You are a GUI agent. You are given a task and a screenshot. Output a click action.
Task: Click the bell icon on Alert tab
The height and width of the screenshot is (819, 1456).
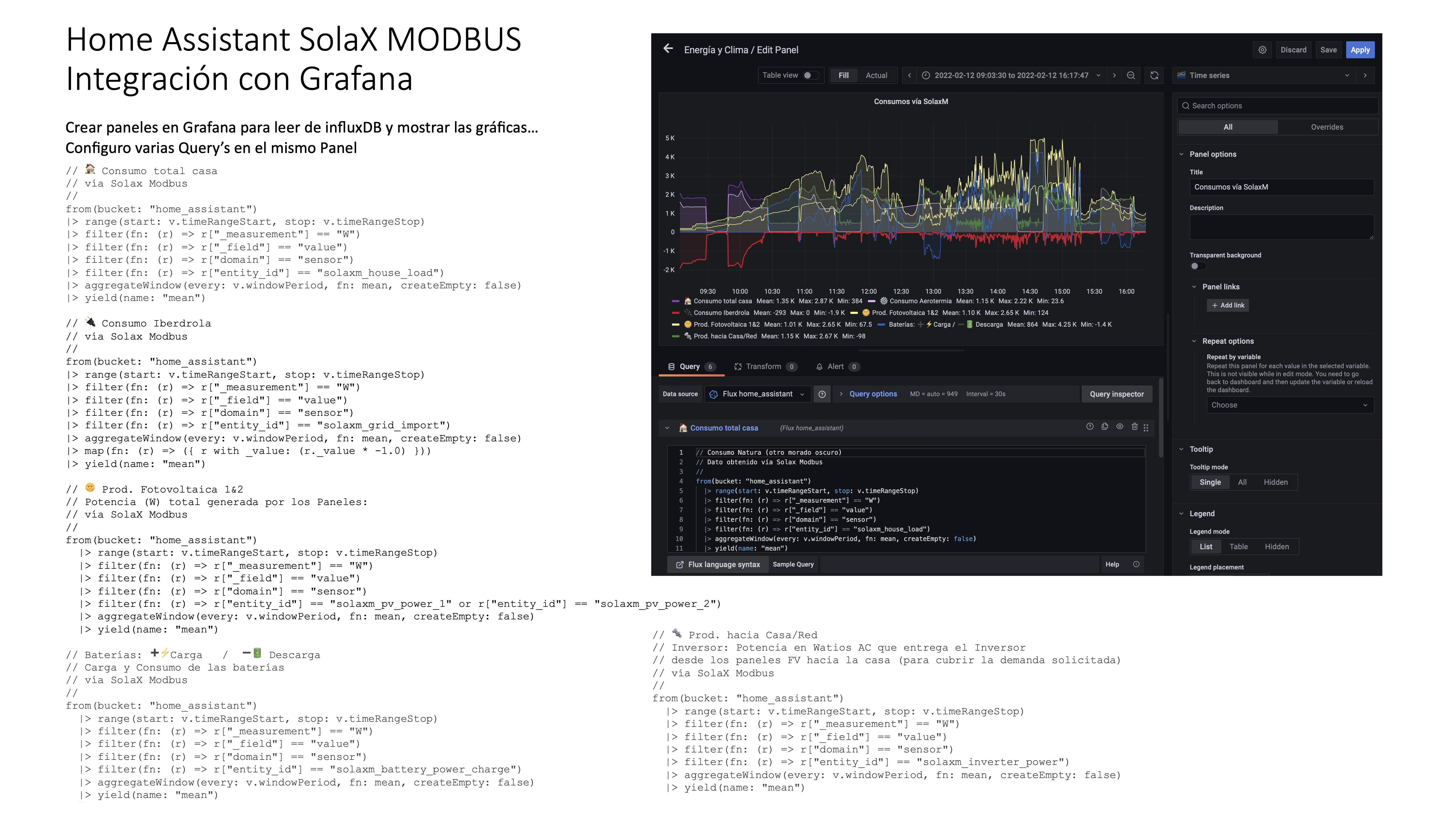tap(819, 367)
